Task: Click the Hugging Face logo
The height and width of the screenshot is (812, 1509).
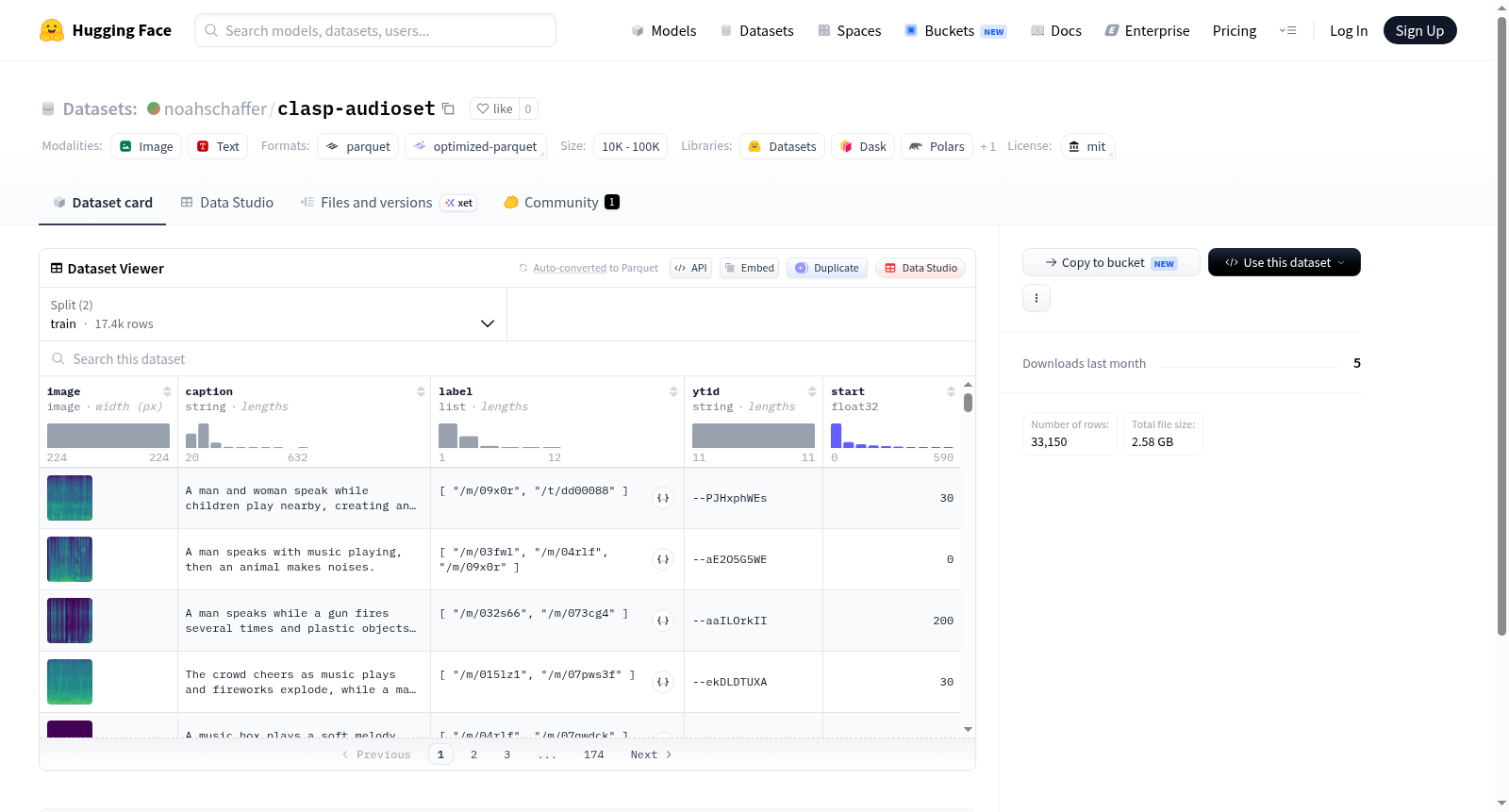Action: tap(105, 30)
